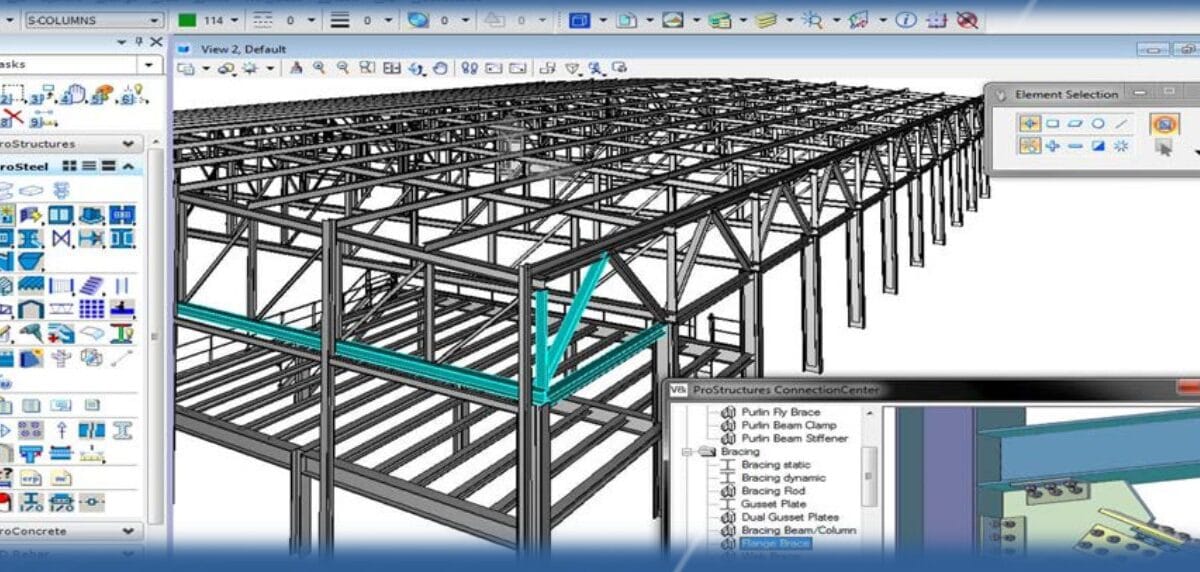Click the green active color swatch
This screenshot has width=1200, height=572.
point(186,20)
